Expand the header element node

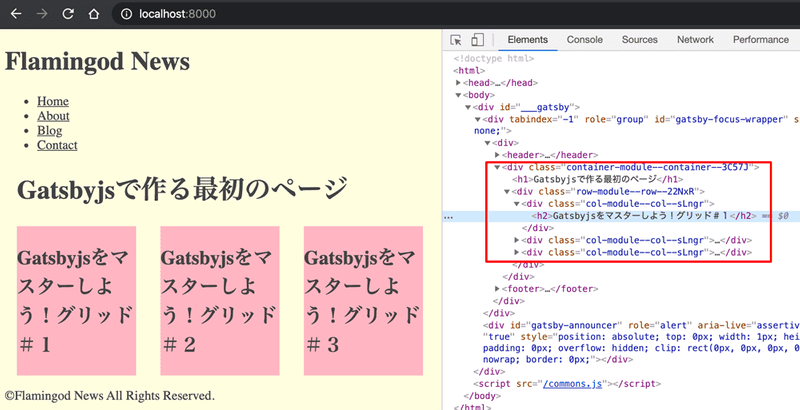click(497, 155)
